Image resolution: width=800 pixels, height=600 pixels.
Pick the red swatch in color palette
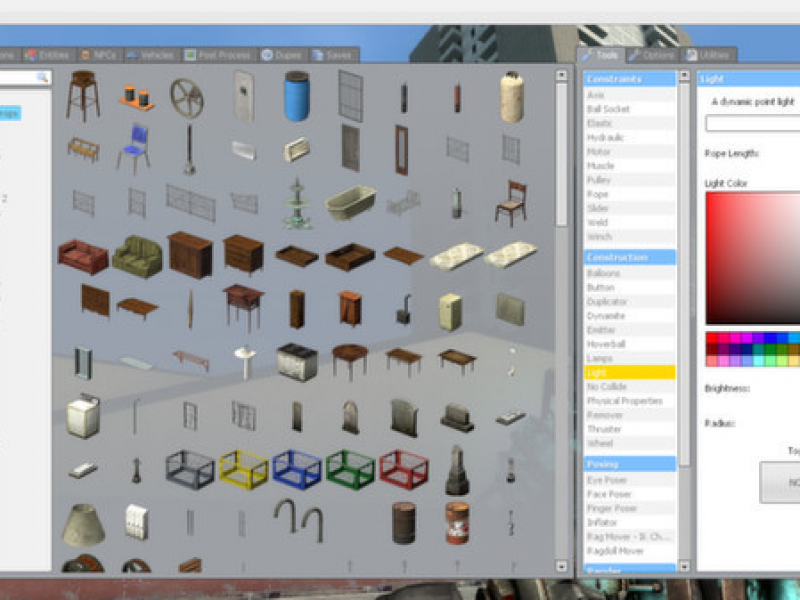712,338
